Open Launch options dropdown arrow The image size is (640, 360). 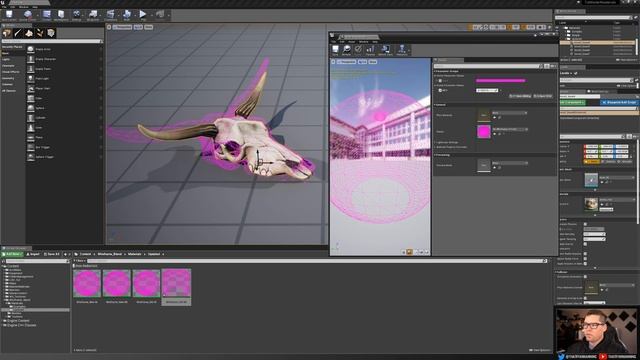tap(168, 15)
